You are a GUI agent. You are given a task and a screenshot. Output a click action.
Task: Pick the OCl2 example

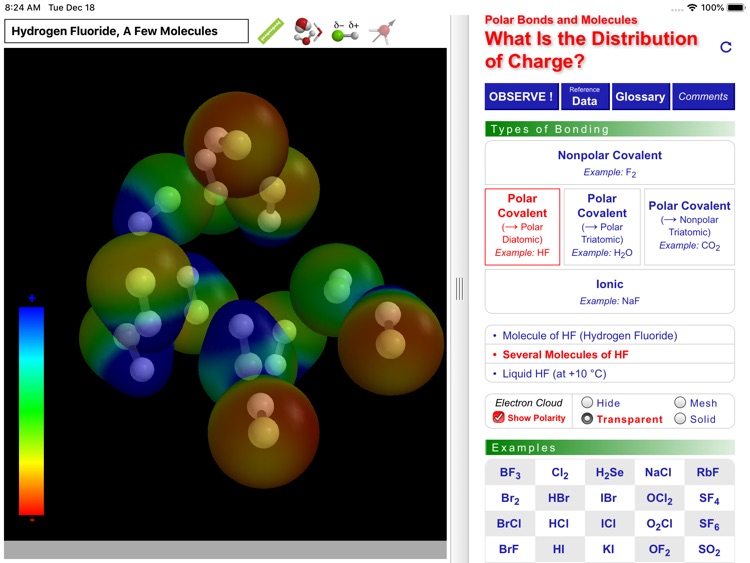click(x=659, y=498)
